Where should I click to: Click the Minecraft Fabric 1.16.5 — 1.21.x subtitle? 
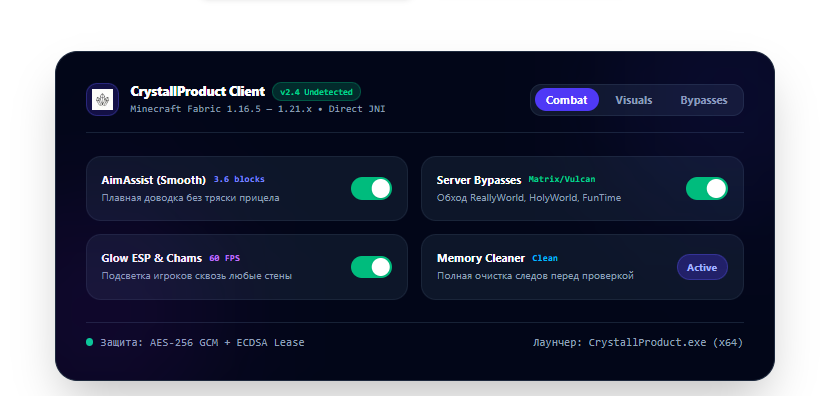point(258,109)
